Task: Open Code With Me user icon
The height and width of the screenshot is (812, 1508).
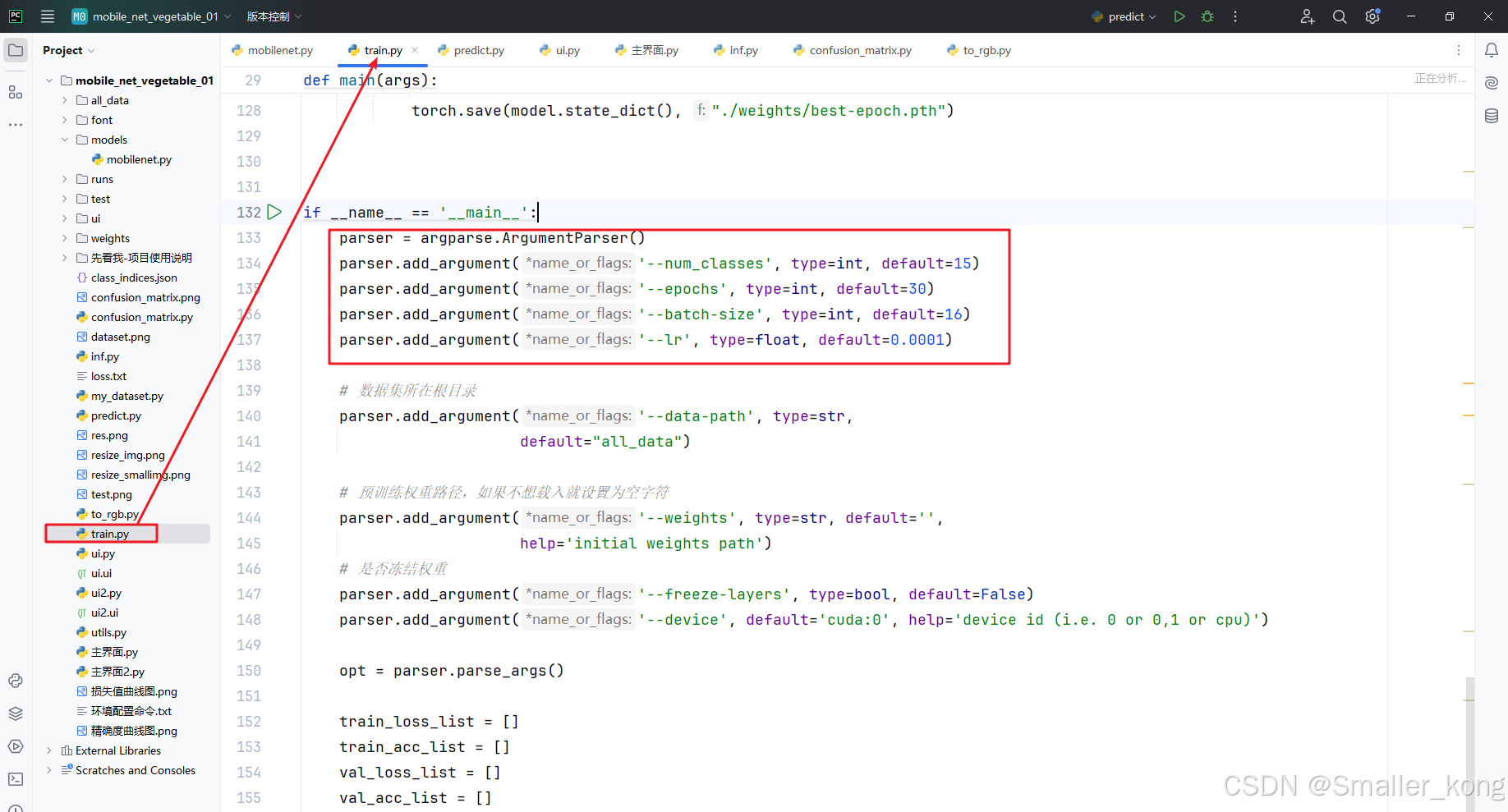Action: (1308, 16)
